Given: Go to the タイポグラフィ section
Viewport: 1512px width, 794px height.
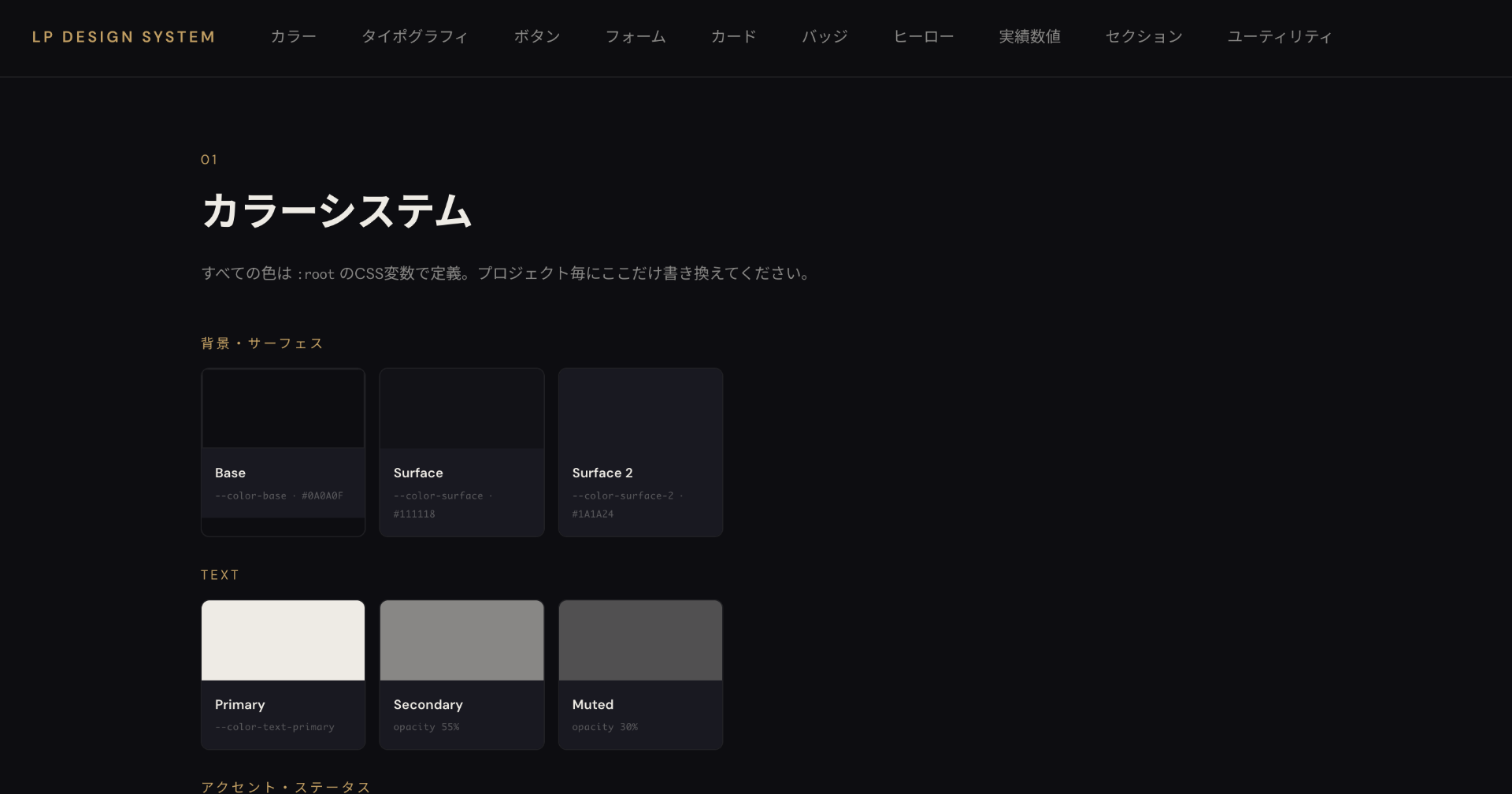Looking at the screenshot, I should point(415,37).
